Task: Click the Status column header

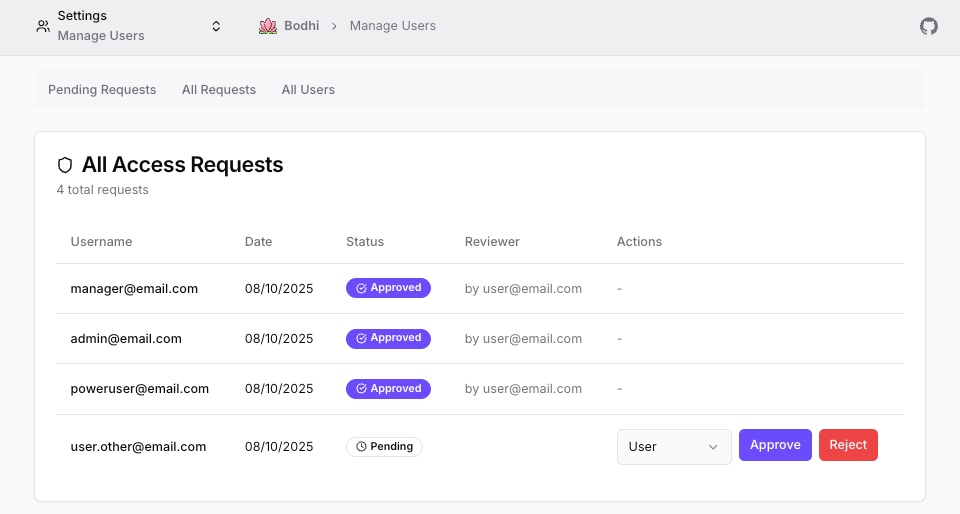Action: click(365, 242)
